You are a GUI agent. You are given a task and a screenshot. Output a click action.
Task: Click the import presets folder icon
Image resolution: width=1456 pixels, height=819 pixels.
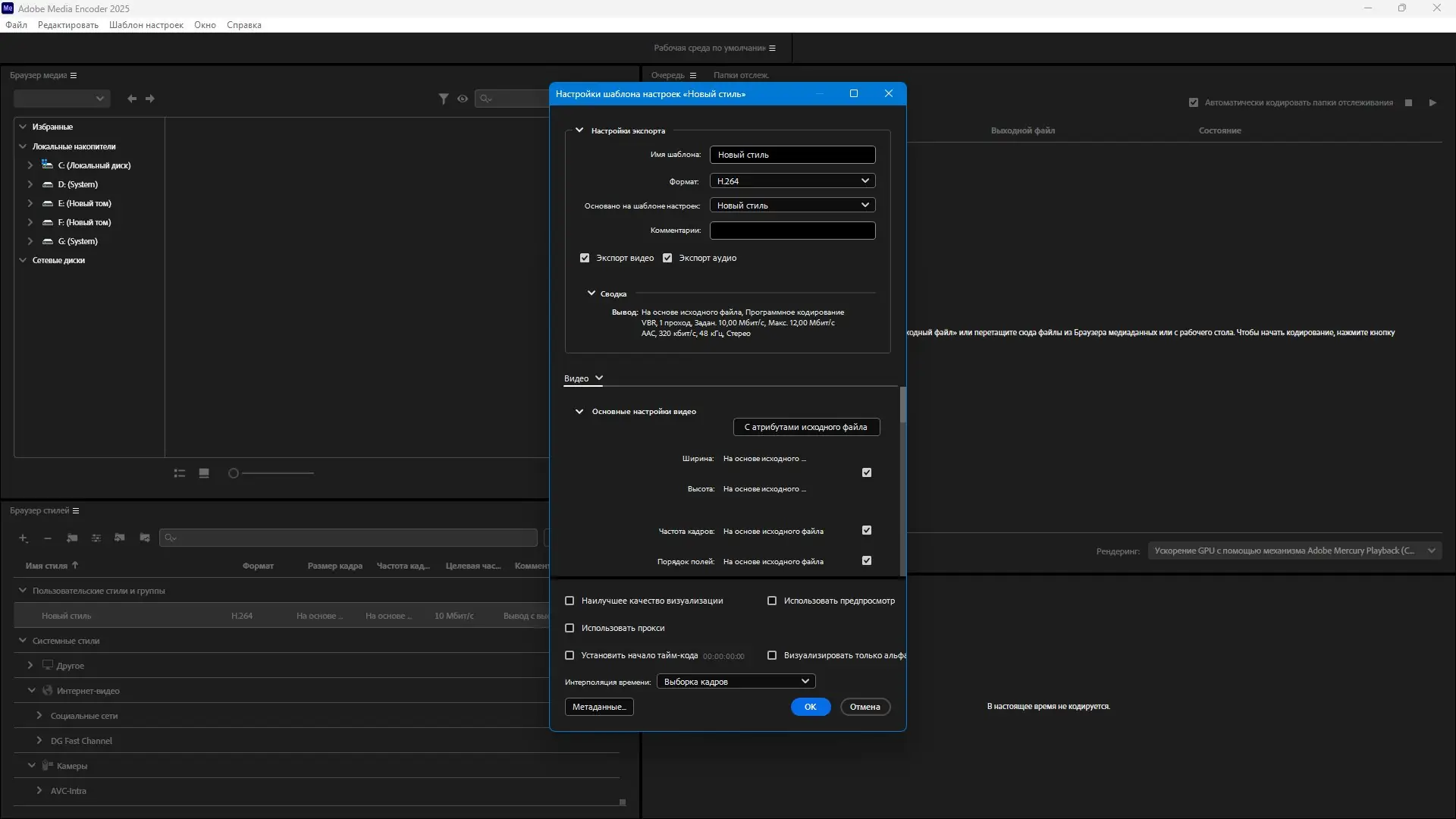coord(120,538)
